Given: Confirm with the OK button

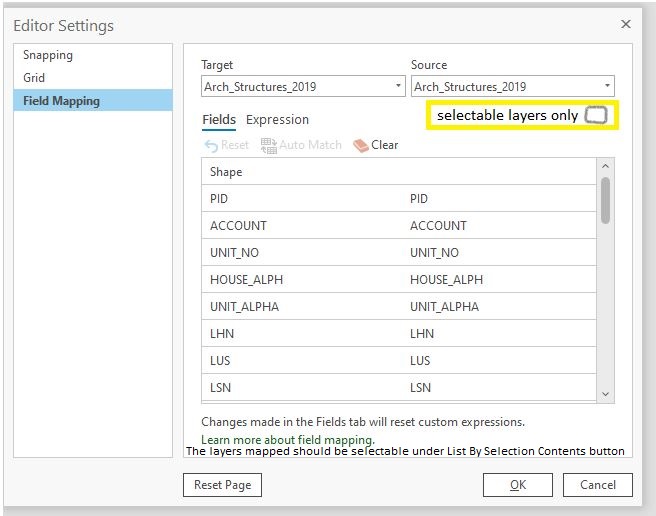Looking at the screenshot, I should coord(517,485).
